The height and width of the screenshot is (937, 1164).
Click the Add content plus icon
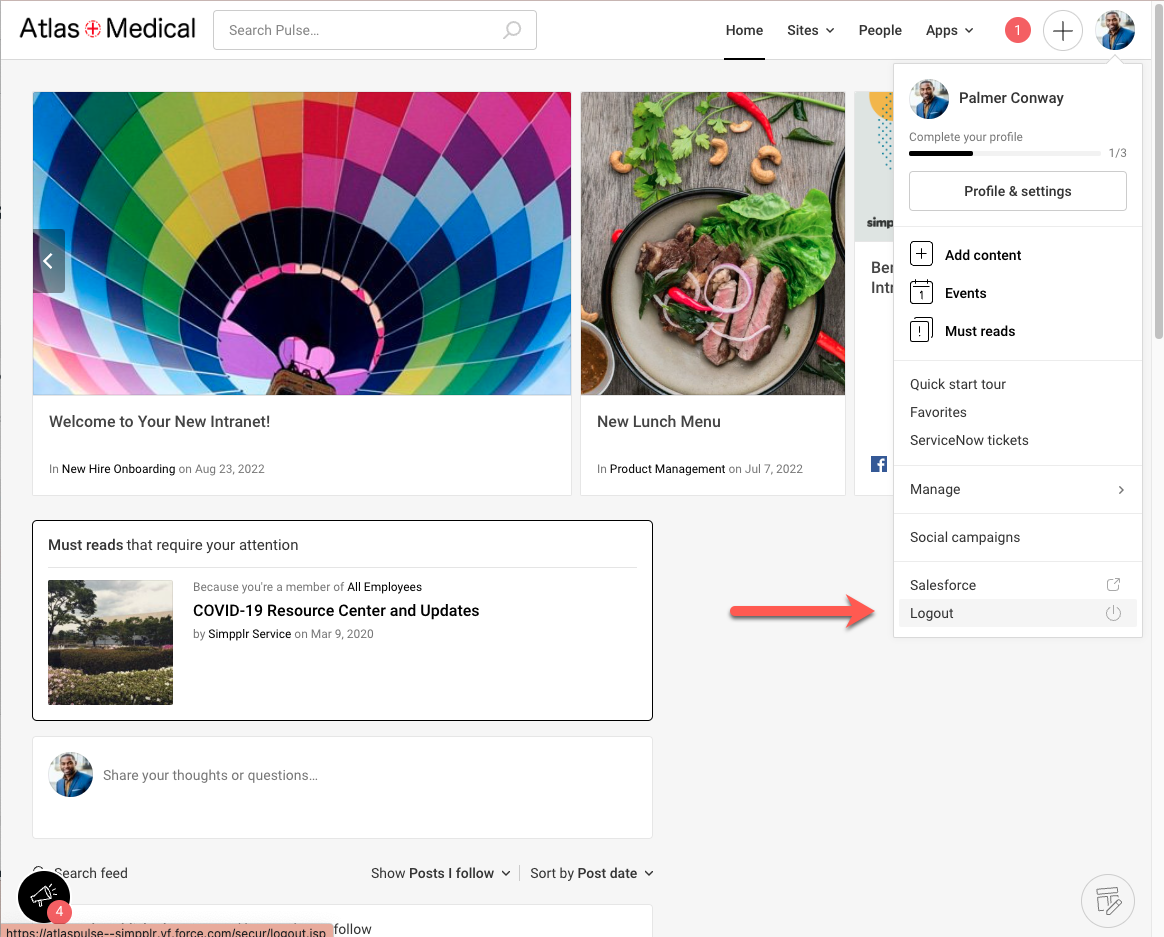point(921,254)
